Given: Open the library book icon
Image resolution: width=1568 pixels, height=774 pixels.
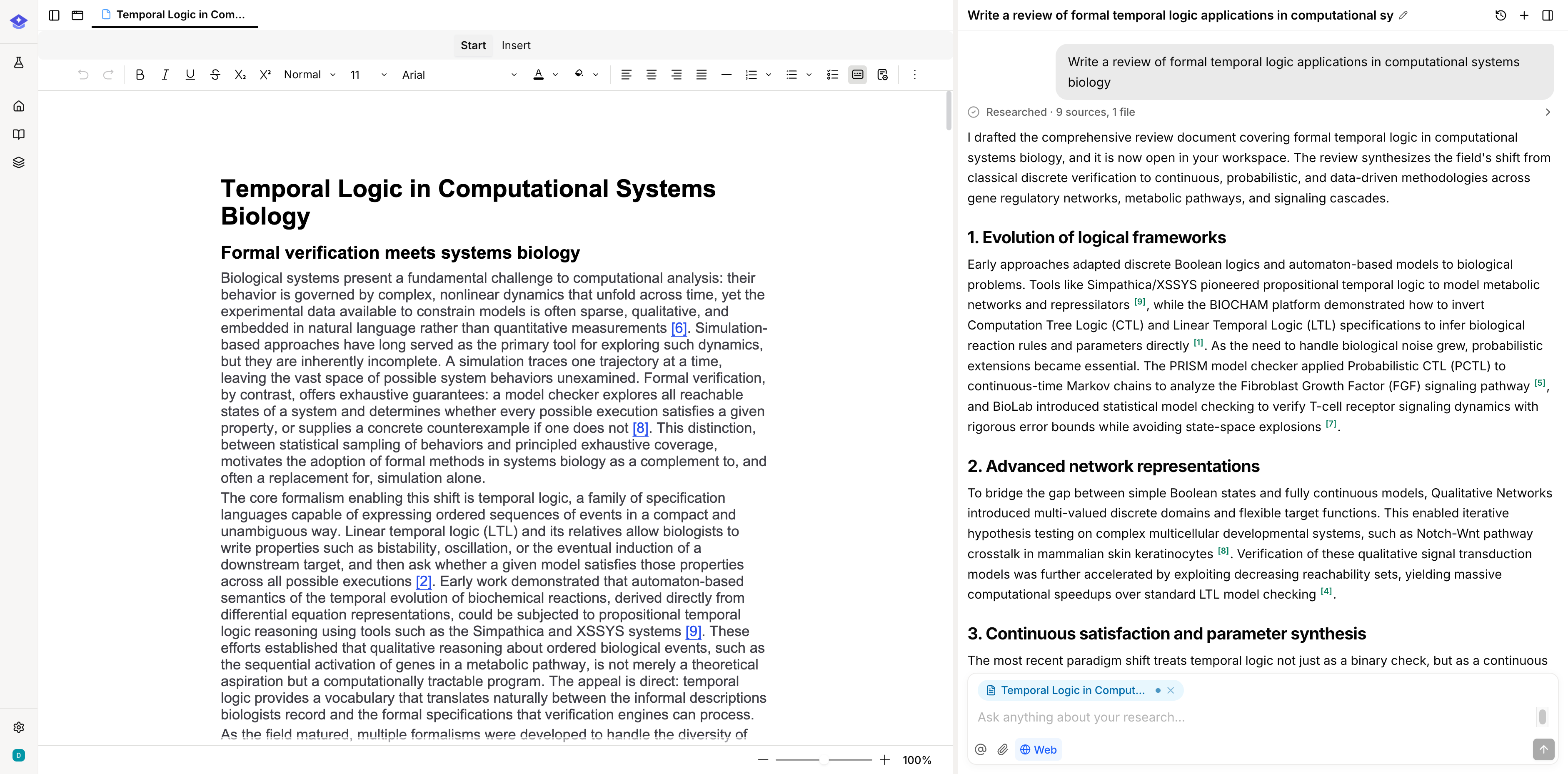Looking at the screenshot, I should pos(19,134).
